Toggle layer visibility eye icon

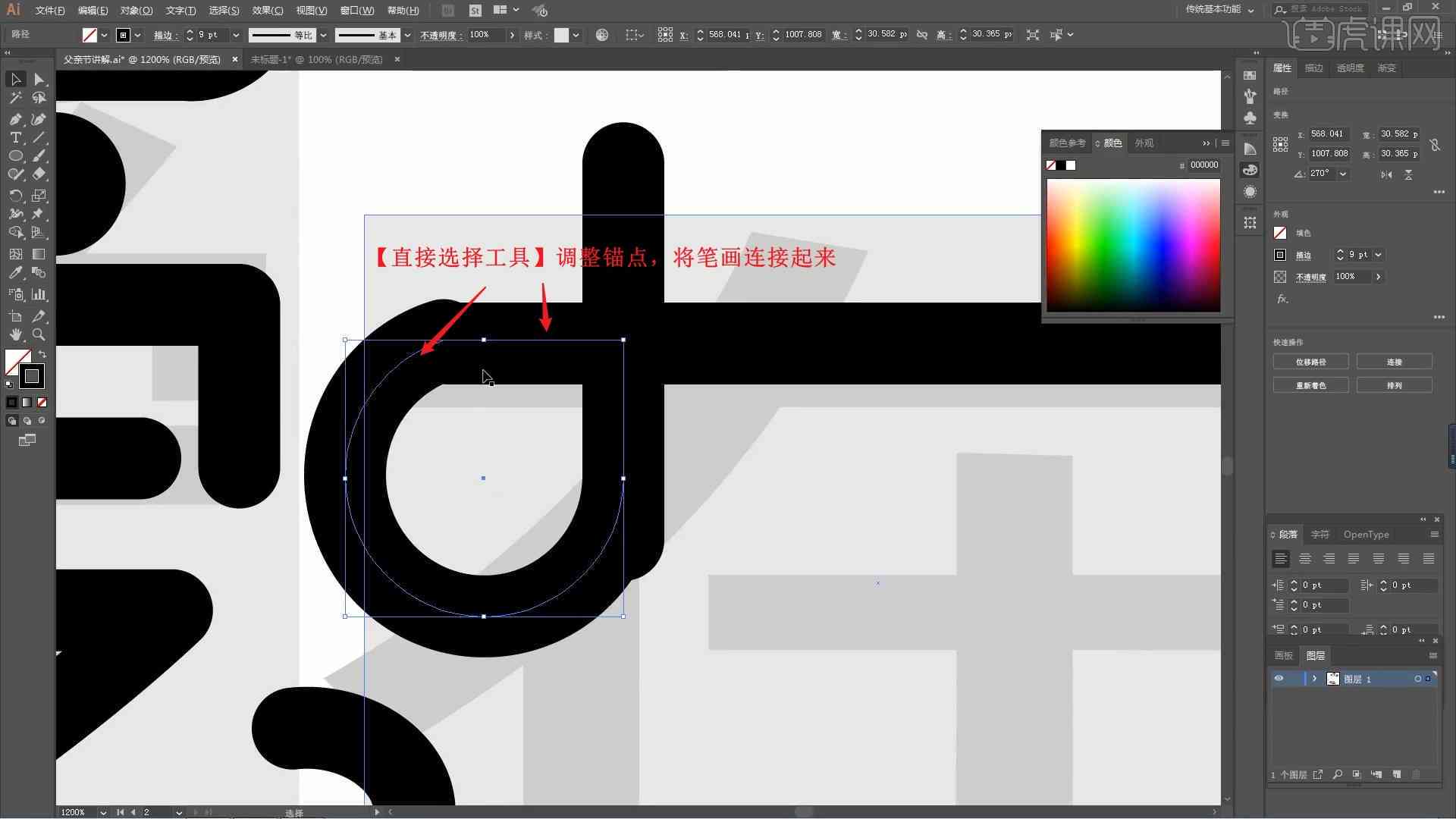pyautogui.click(x=1279, y=679)
